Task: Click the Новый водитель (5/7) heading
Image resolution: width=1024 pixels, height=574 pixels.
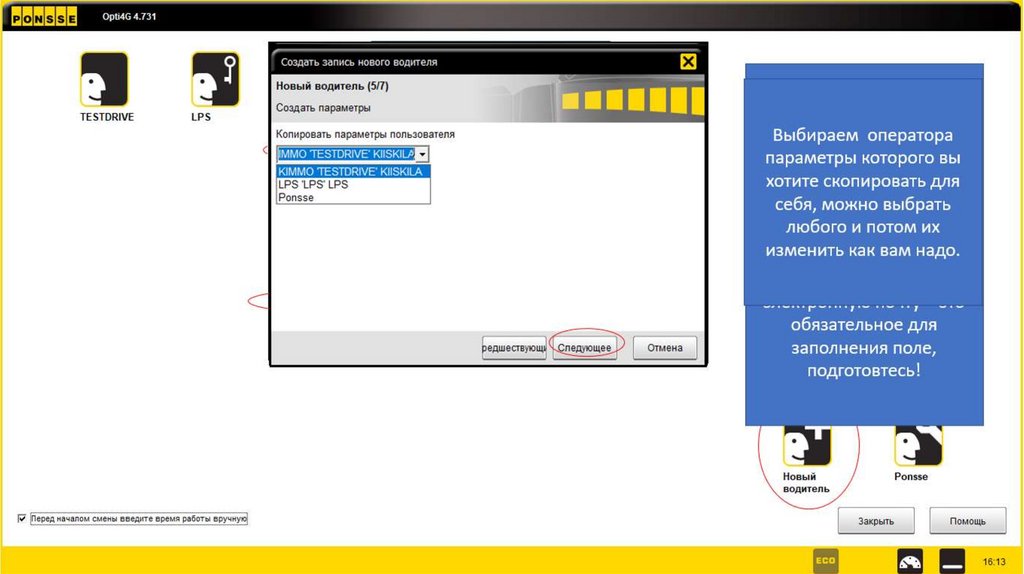Action: [x=332, y=86]
